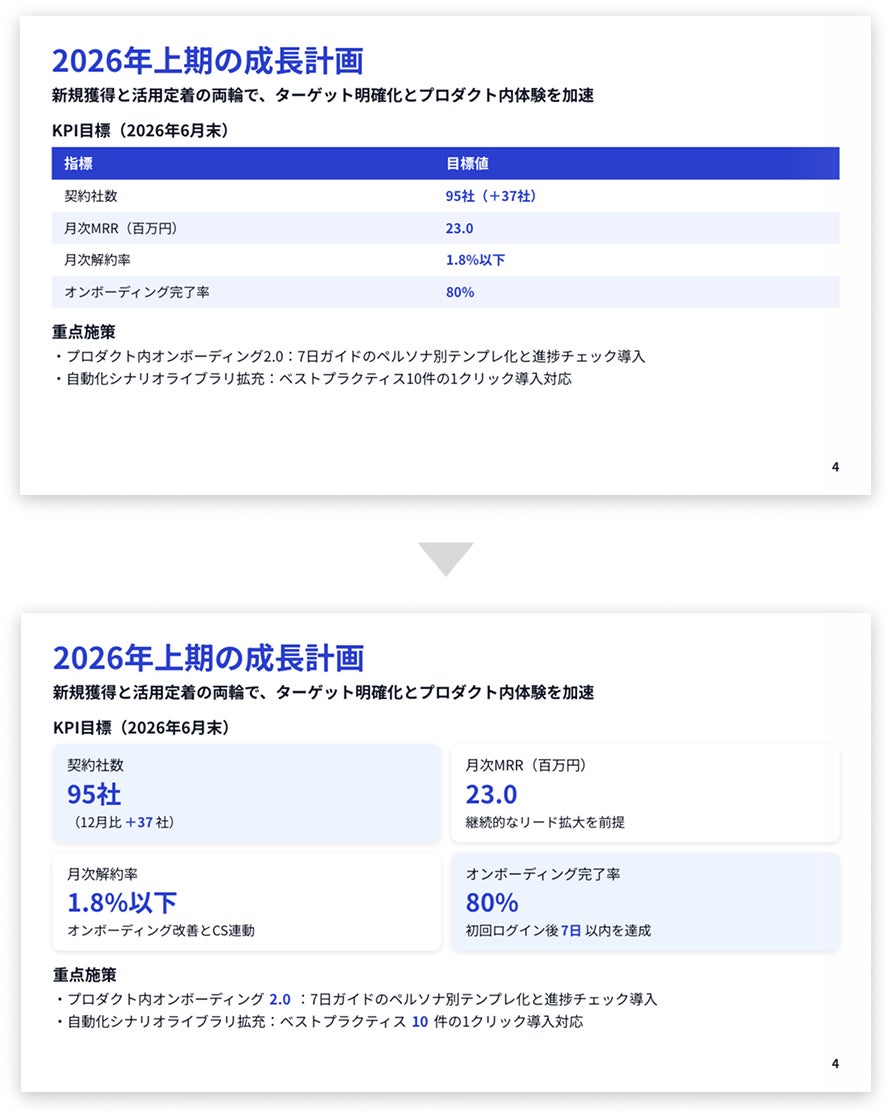The width and height of the screenshot is (891, 1116).
Task: Click the title on the card slide
Action: (209, 658)
